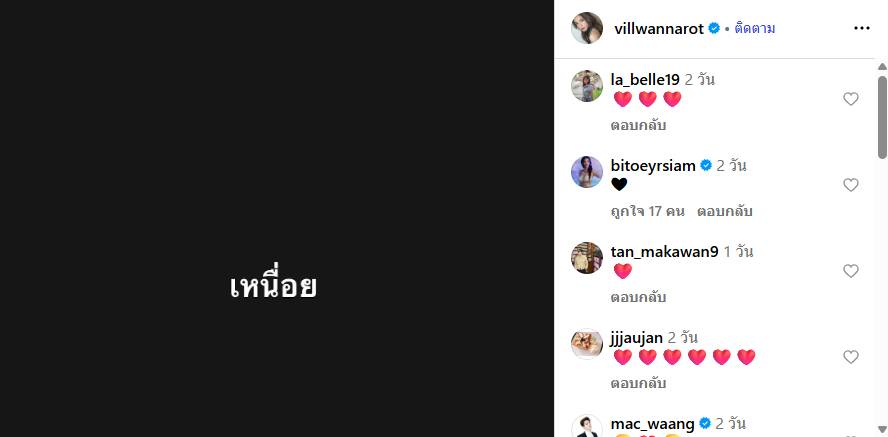The height and width of the screenshot is (437, 888).
Task: Open the mac_waang username link
Action: 652,423
